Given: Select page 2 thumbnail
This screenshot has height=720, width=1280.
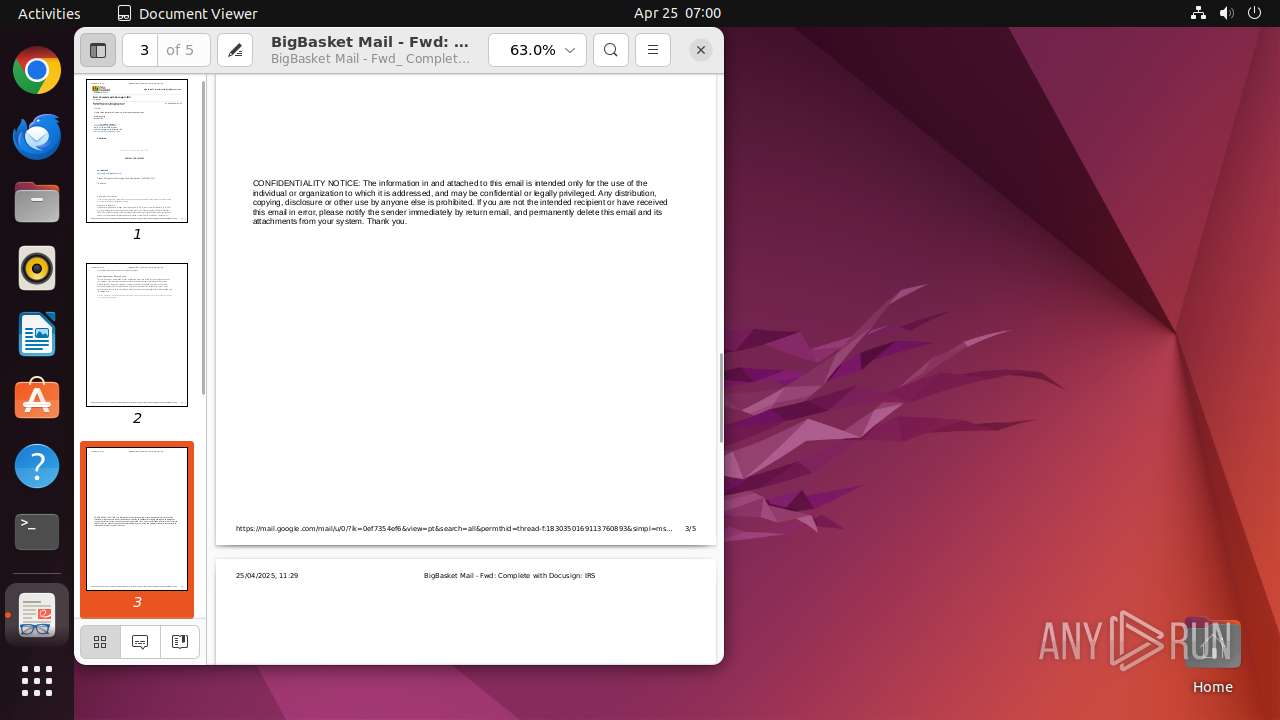Looking at the screenshot, I should [x=137, y=335].
